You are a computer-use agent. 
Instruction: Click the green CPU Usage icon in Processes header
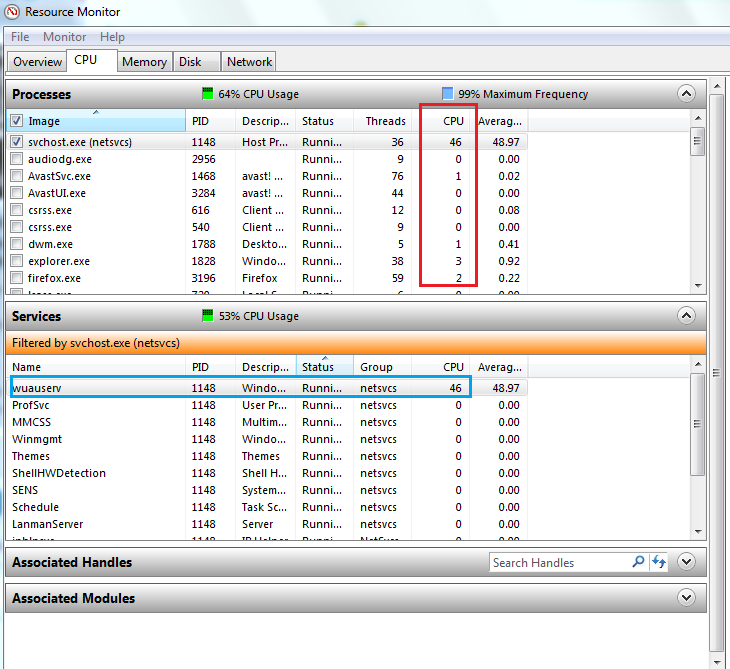pyautogui.click(x=208, y=94)
